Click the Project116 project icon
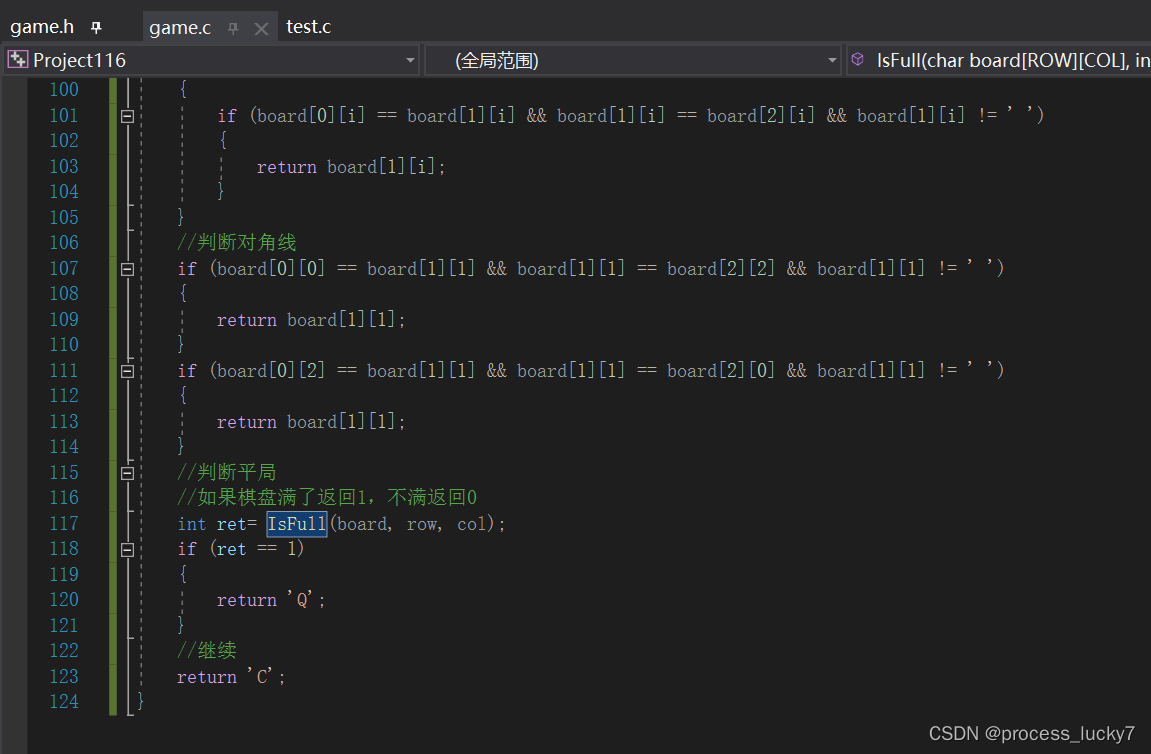 18,59
